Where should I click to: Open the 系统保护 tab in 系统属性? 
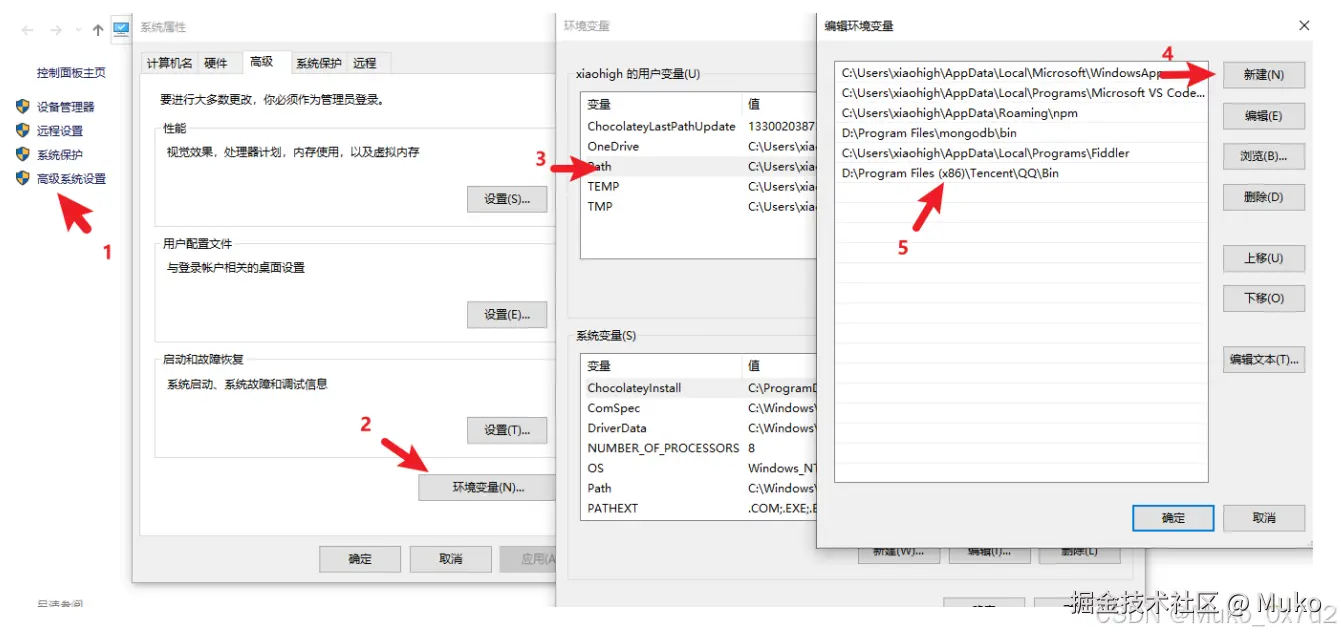(x=318, y=63)
